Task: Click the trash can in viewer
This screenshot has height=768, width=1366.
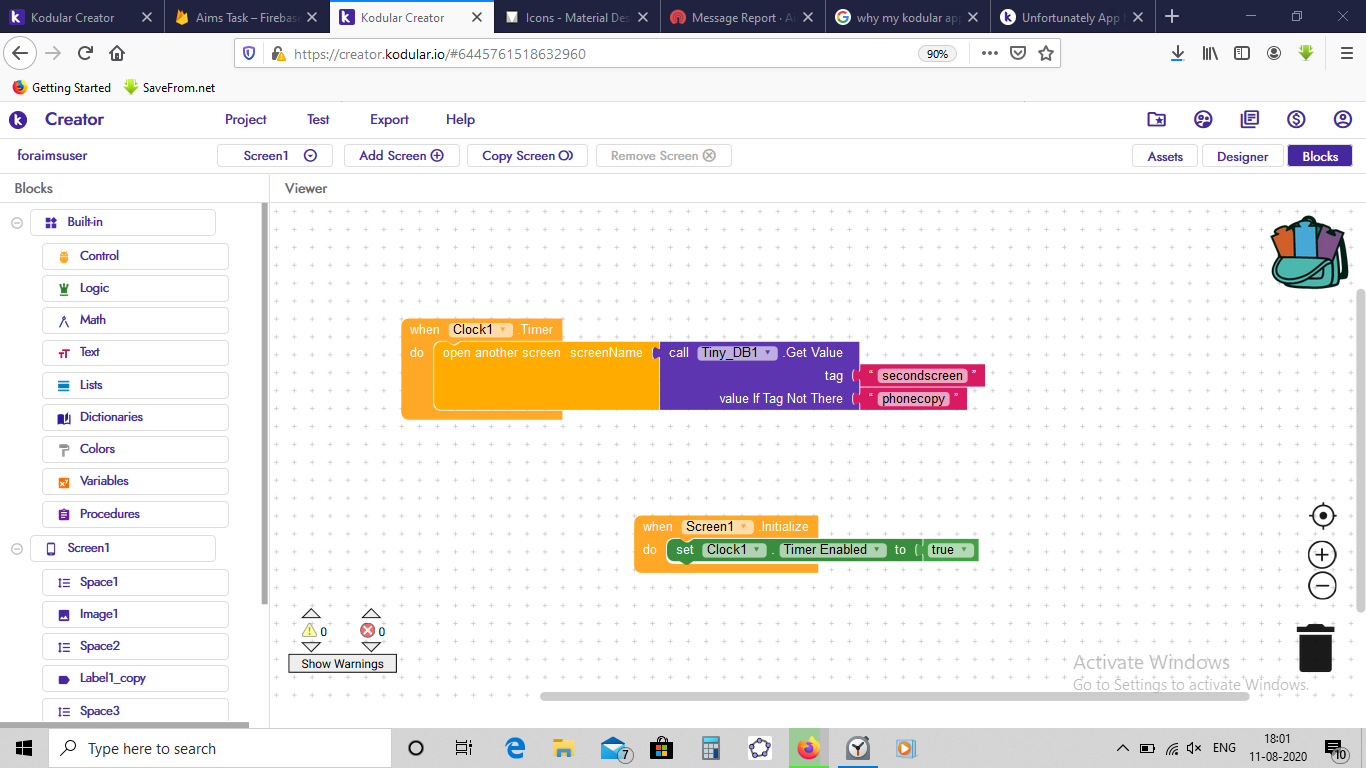Action: 1315,648
